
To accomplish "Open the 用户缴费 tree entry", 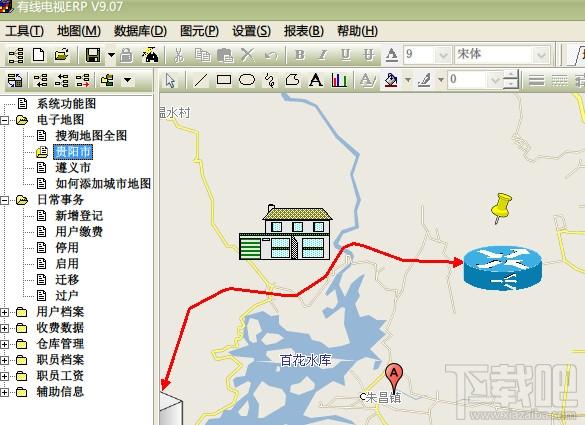I will pos(79,232).
